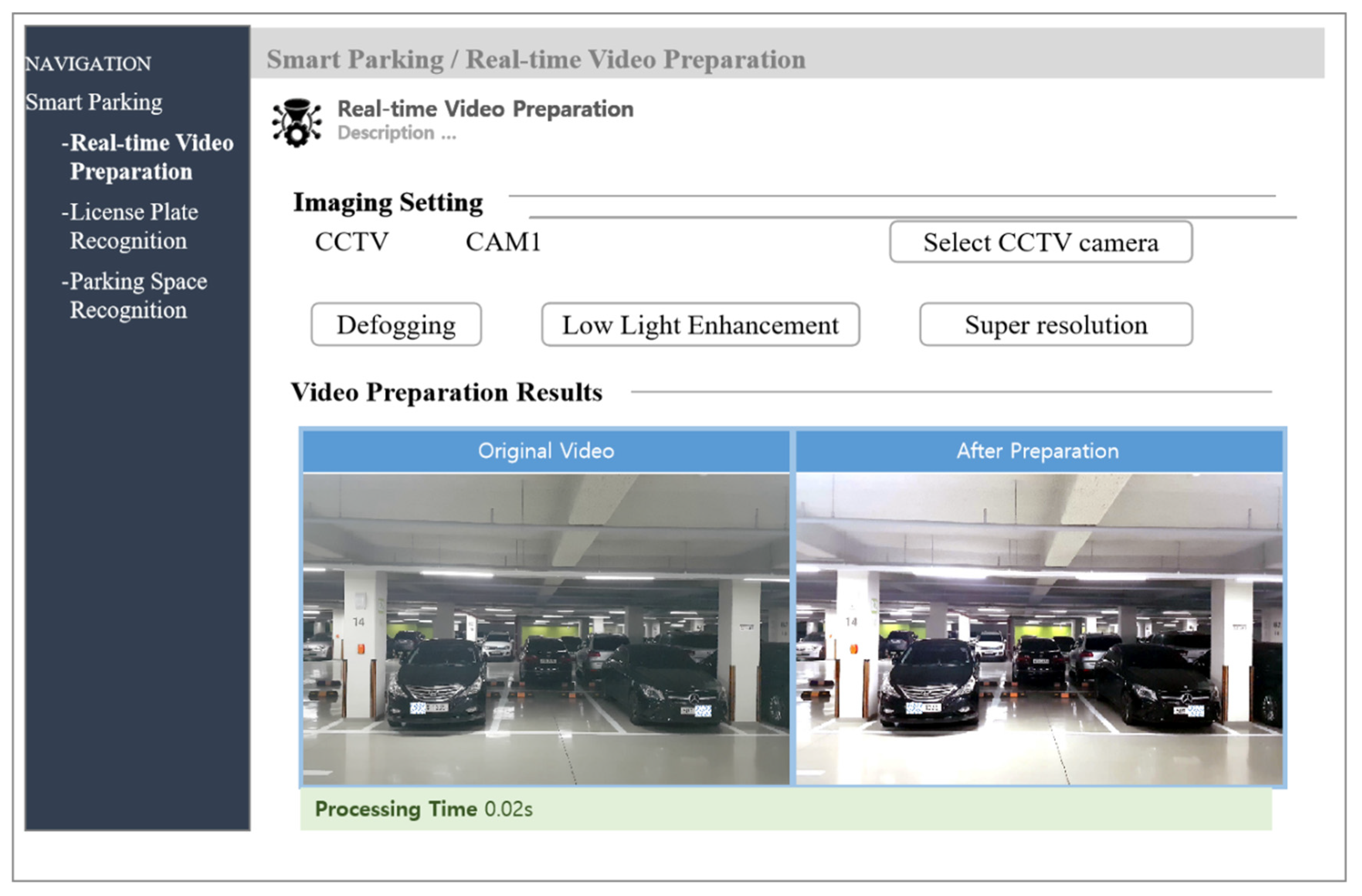Open Real-time Video Preparation in the sidebar
1362x896 pixels.
(x=148, y=157)
